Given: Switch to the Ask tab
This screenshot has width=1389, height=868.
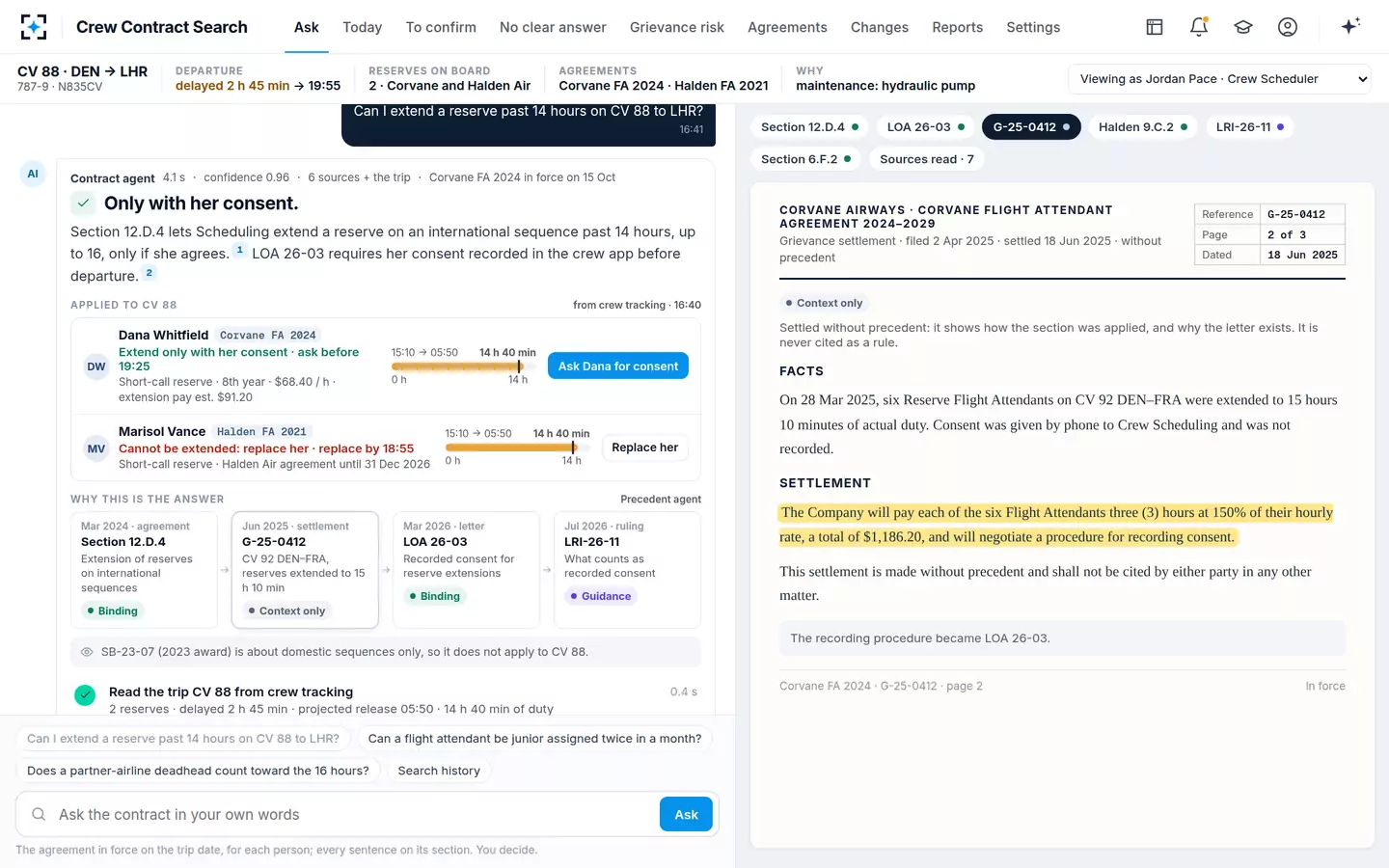Looking at the screenshot, I should click(306, 27).
